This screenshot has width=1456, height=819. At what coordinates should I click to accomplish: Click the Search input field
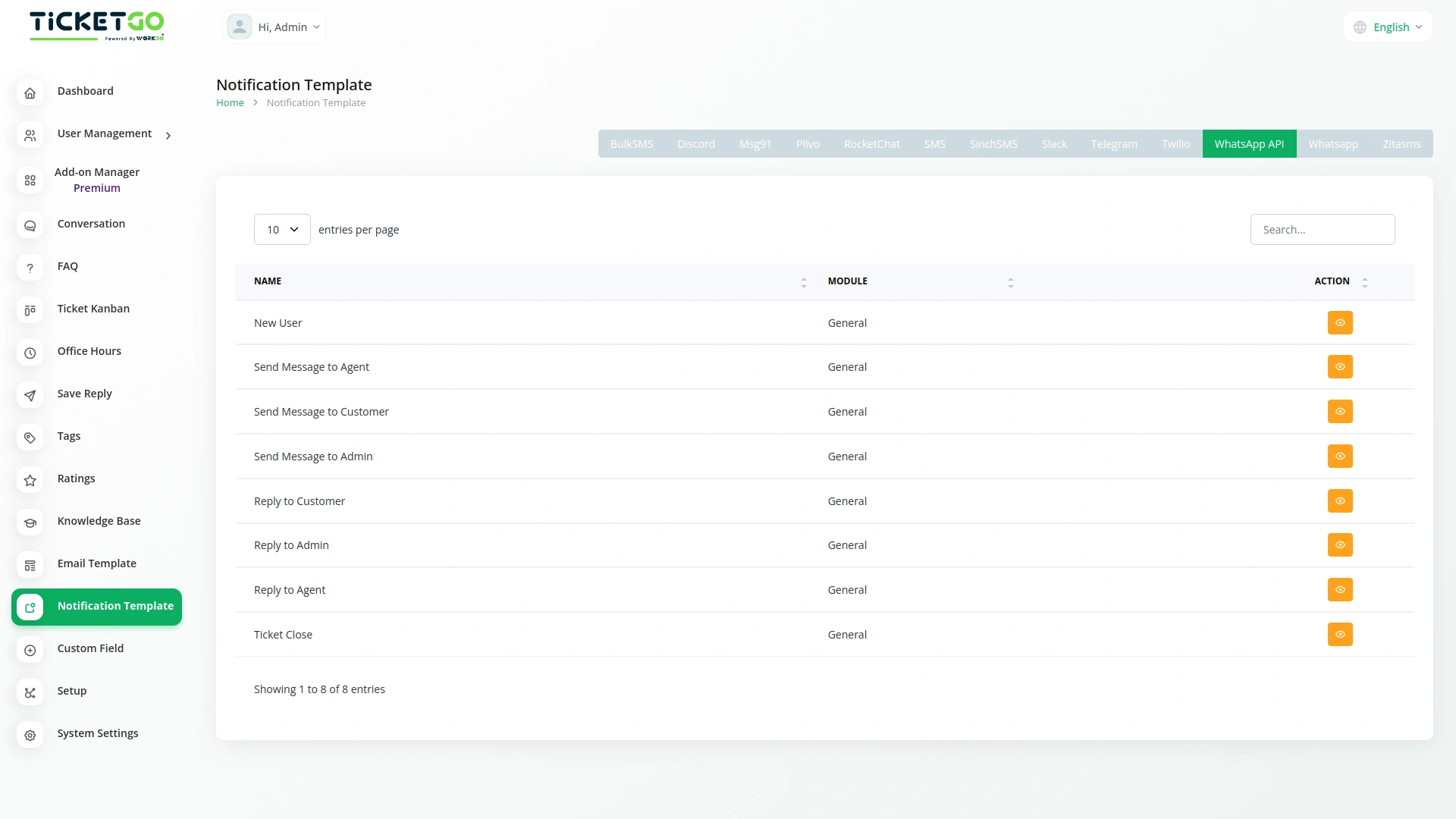point(1322,229)
